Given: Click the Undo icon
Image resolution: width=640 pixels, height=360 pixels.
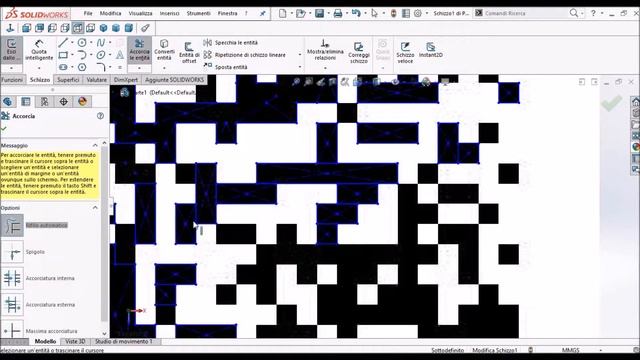Looking at the screenshot, I should point(356,13).
